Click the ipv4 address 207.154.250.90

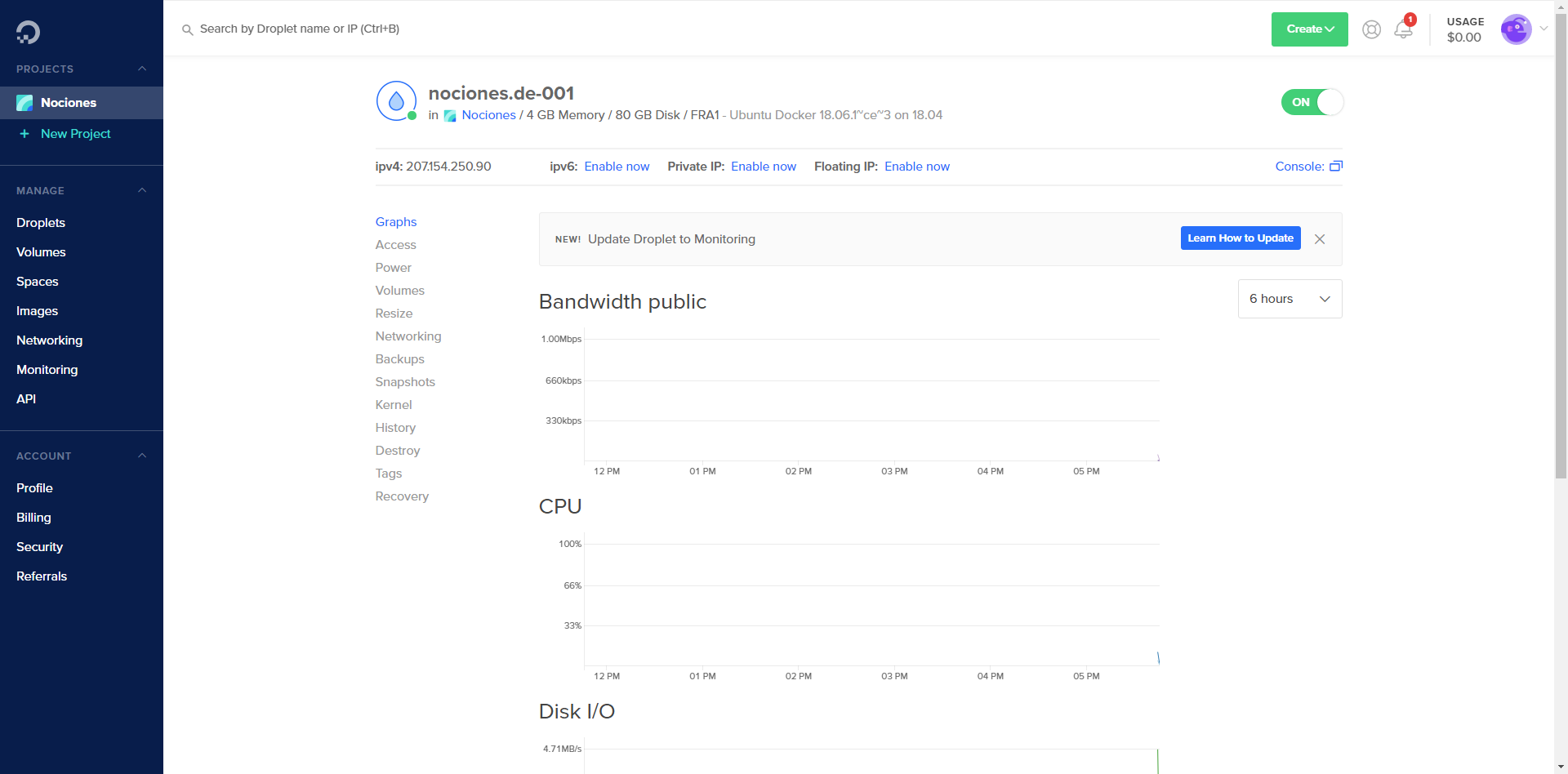[448, 167]
